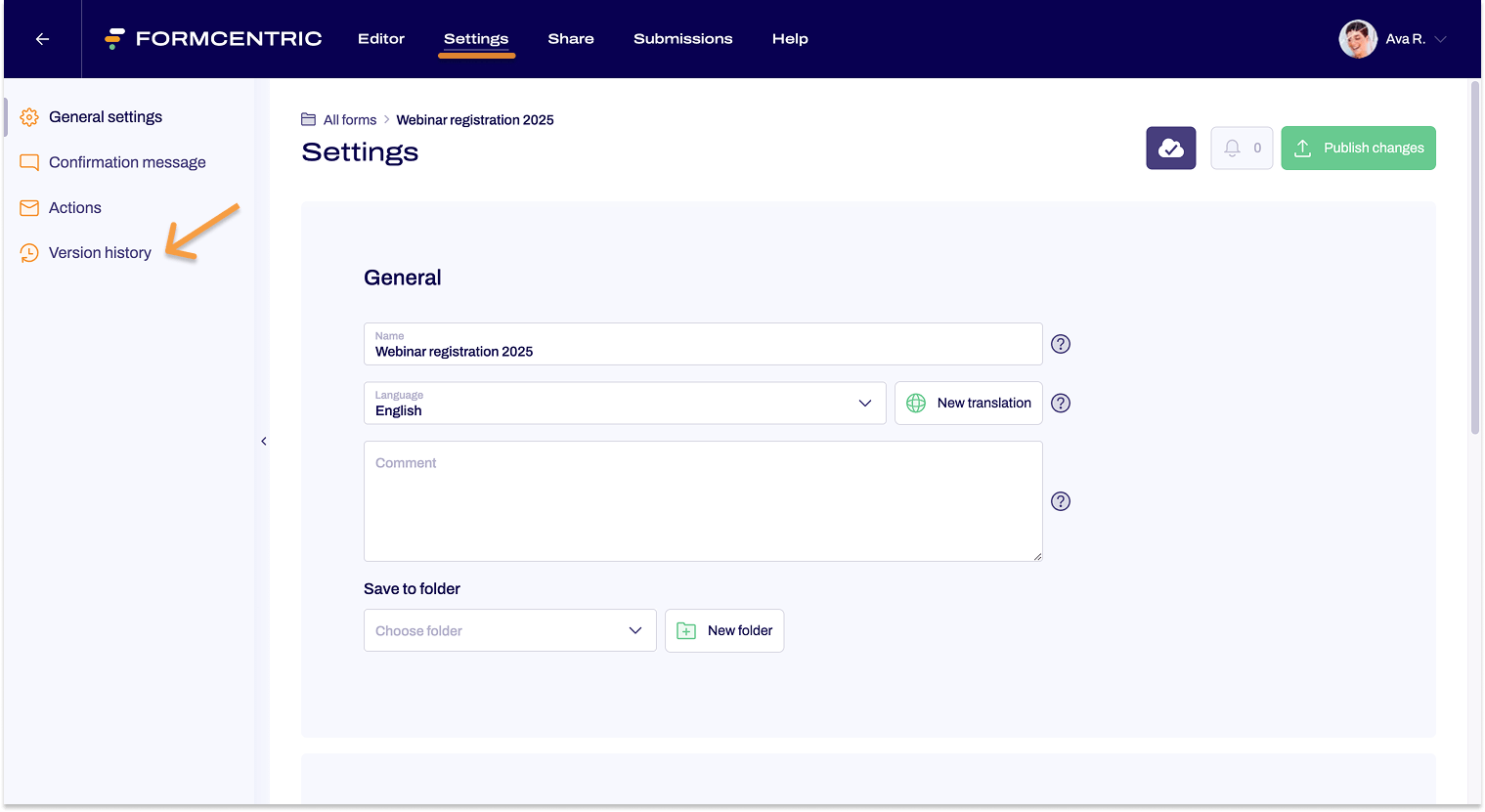Click the General settings gear icon
Image resolution: width=1485 pixels, height=812 pixels.
29,116
